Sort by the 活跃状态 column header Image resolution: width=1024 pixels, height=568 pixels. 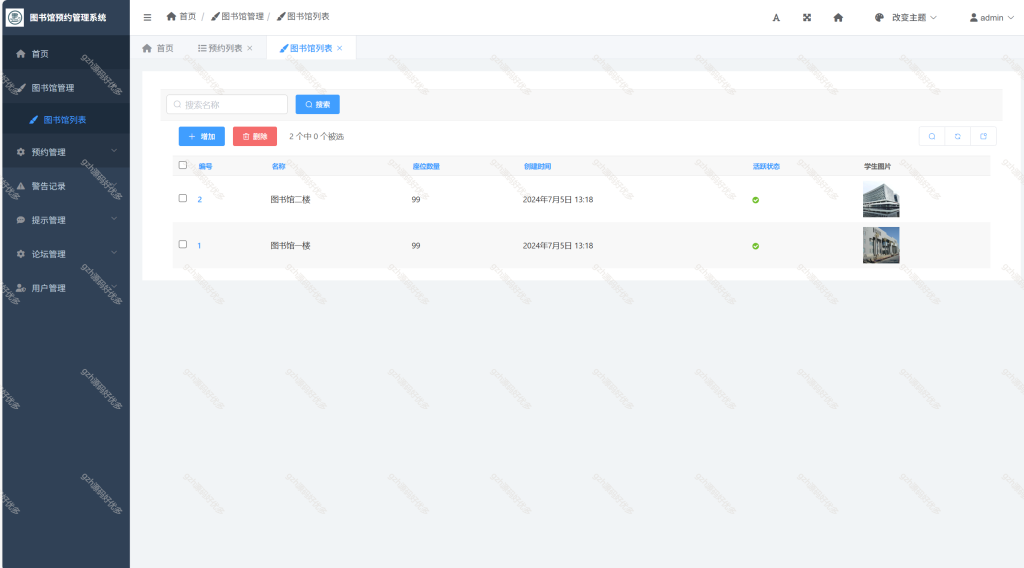[x=766, y=166]
